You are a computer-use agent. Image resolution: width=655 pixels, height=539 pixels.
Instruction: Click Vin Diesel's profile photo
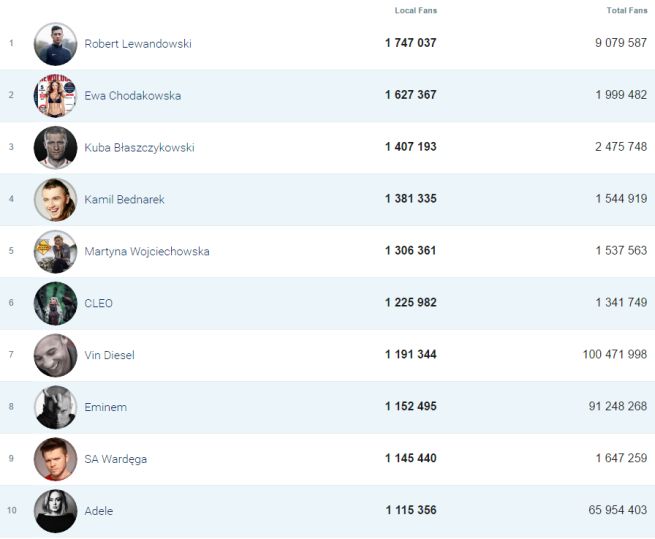click(x=55, y=356)
